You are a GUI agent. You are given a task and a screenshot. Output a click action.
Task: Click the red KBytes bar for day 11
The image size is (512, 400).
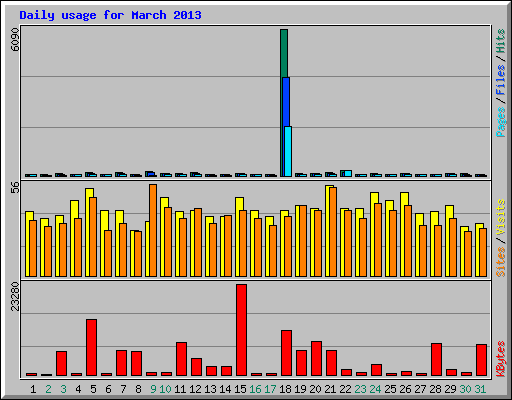(x=181, y=359)
